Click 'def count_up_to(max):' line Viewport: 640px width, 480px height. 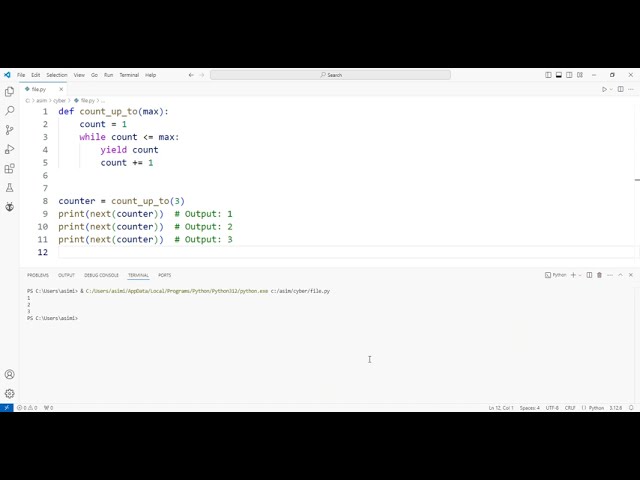pos(113,111)
